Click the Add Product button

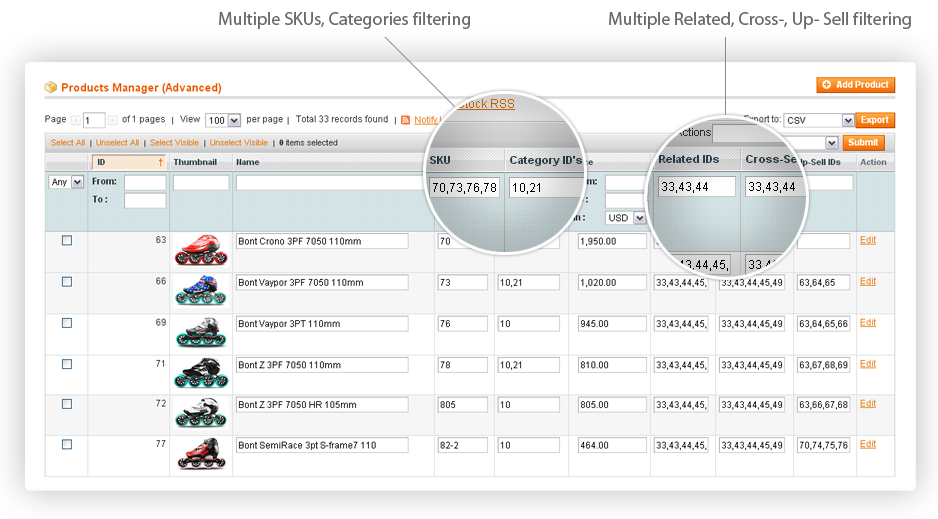(855, 85)
